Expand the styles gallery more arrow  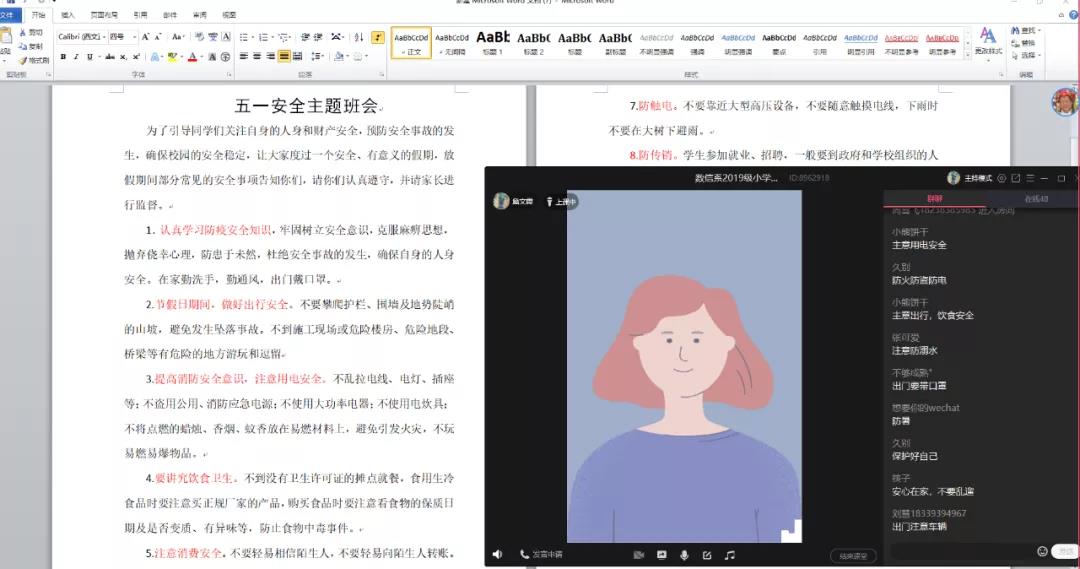pos(967,56)
